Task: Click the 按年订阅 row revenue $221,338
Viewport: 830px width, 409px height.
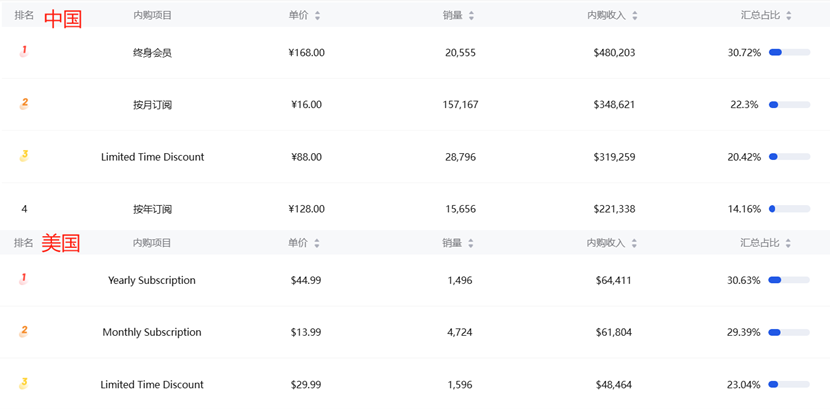Action: click(614, 209)
